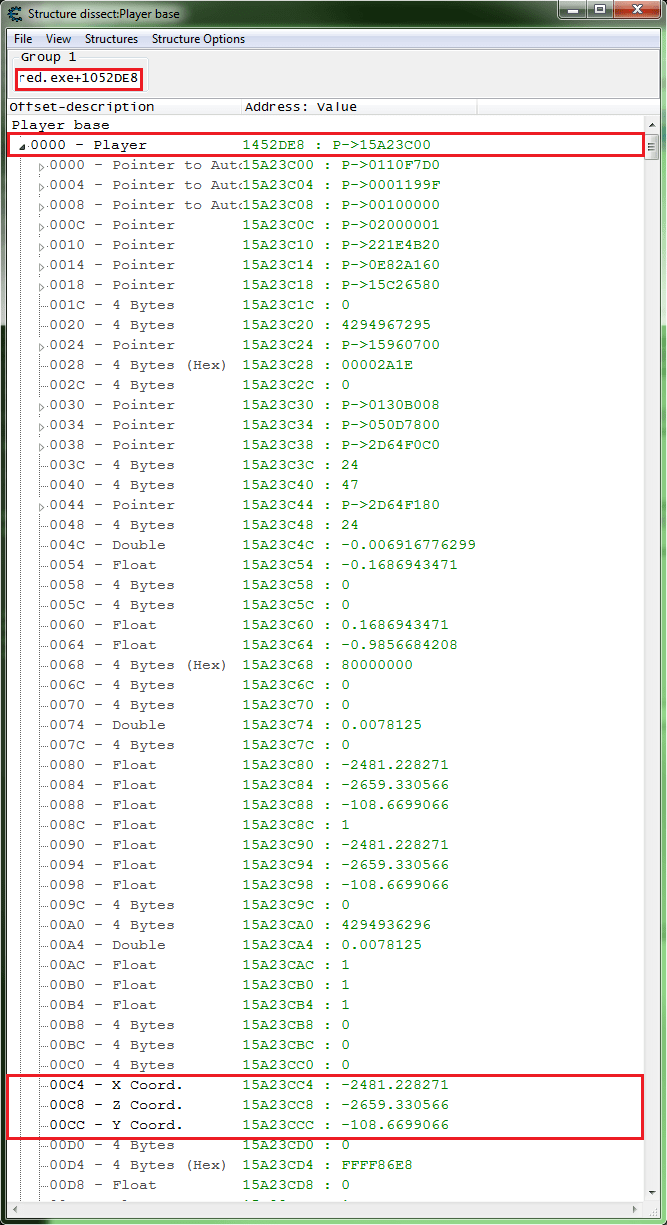Click the Offset-description column header
The height and width of the screenshot is (1225, 667).
[x=124, y=106]
